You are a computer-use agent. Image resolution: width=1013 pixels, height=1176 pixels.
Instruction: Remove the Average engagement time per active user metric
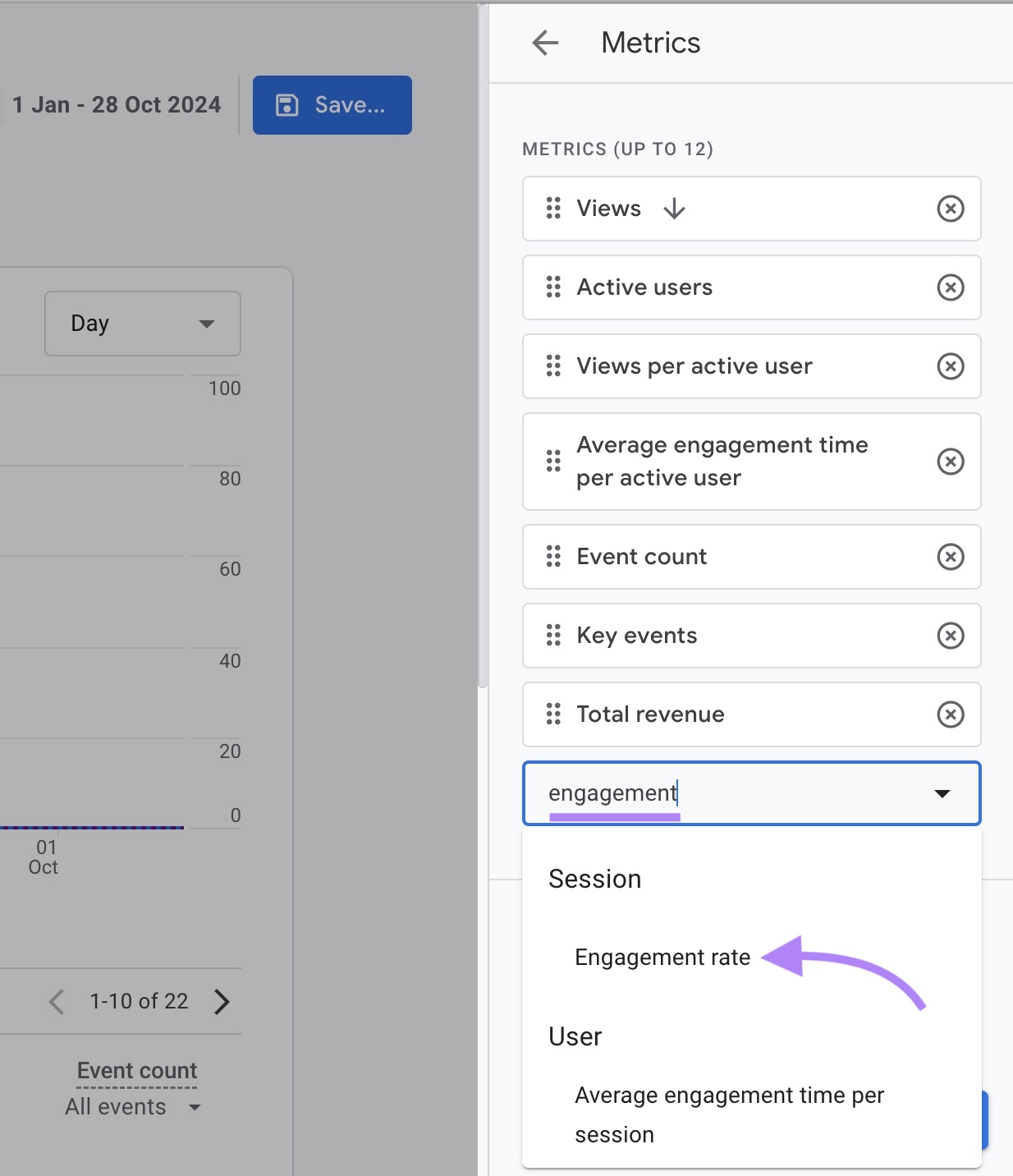(x=950, y=462)
